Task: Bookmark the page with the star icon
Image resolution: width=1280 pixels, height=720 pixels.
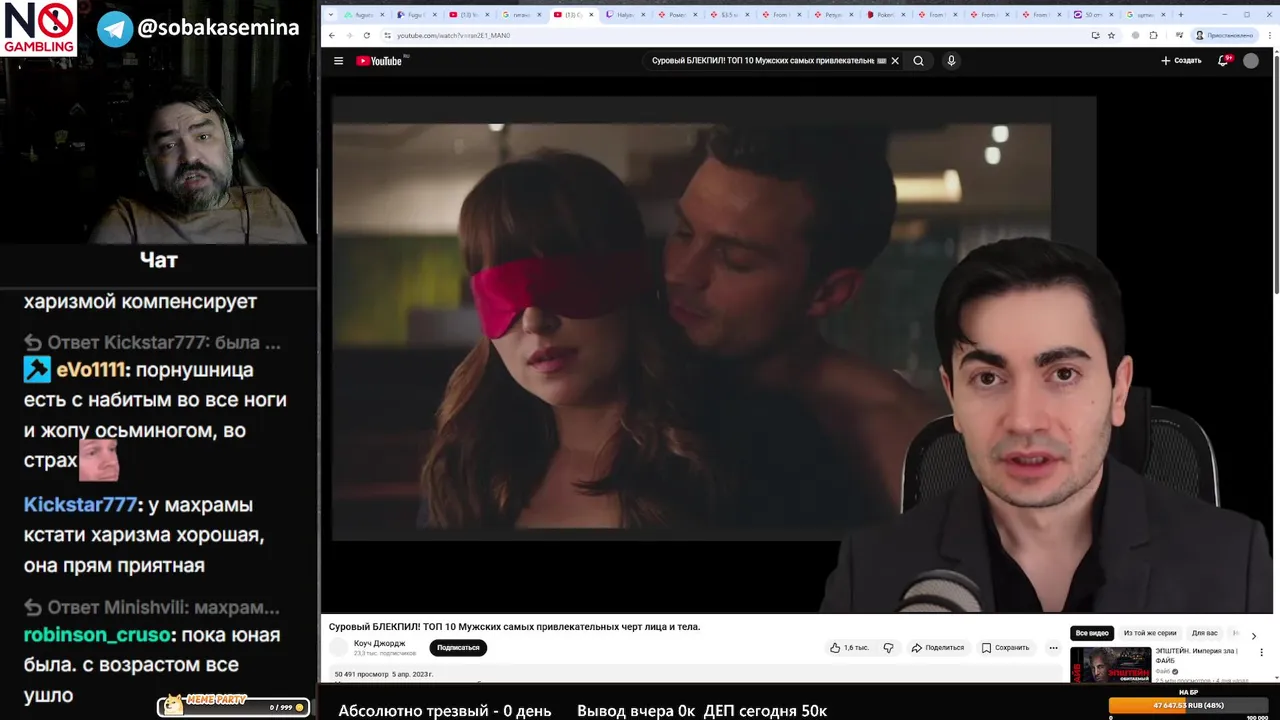Action: (1111, 35)
